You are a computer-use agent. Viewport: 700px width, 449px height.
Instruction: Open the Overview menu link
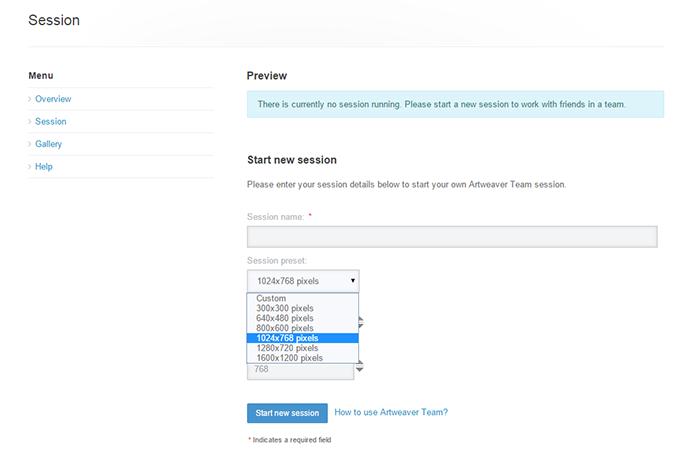52,99
